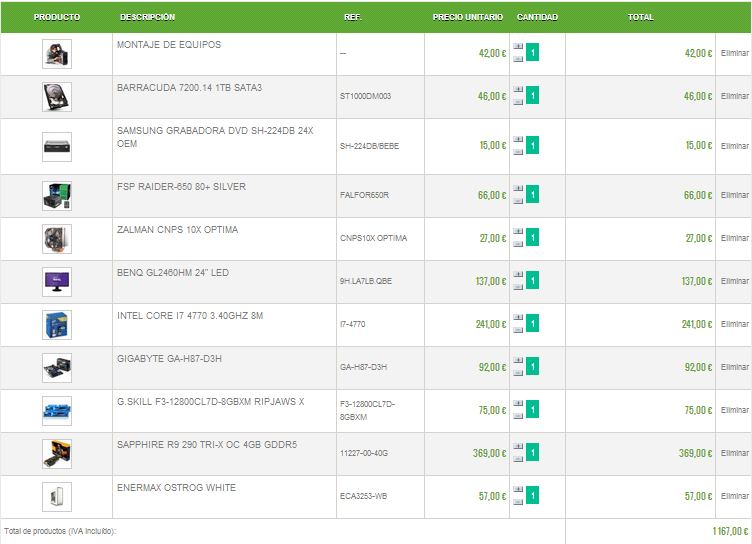Open the SAPPHIRE R9 290 TRI-X OC description

(x=207, y=445)
